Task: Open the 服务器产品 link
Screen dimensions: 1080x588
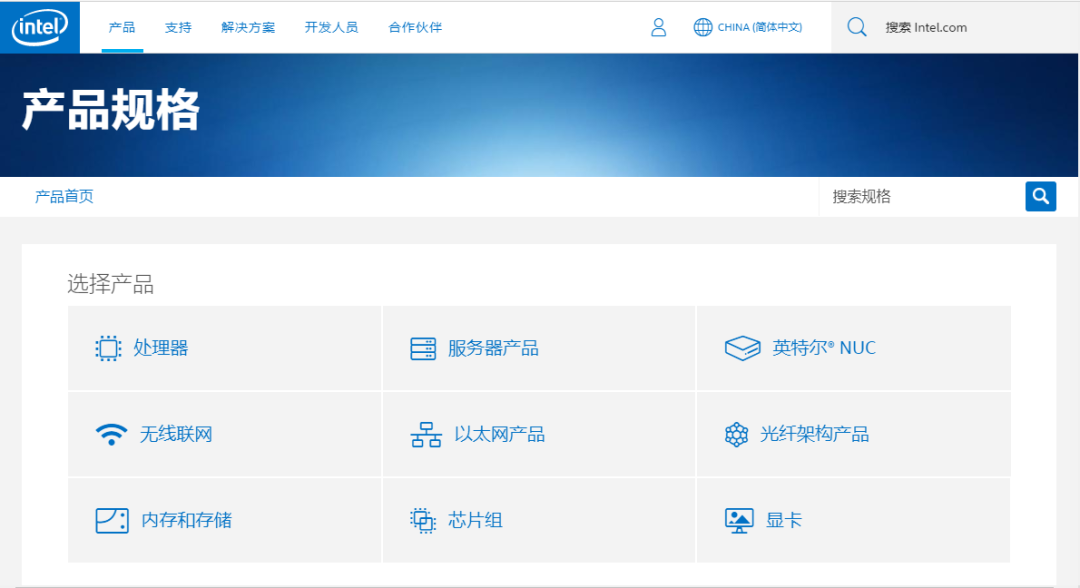Action: pos(493,348)
